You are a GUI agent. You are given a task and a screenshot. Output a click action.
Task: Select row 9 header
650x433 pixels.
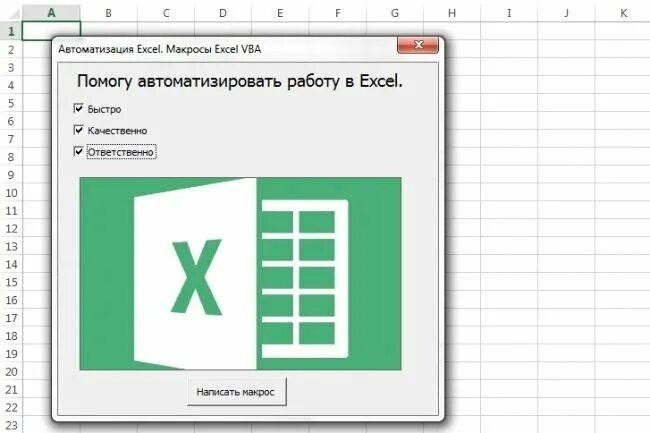[x=11, y=174]
